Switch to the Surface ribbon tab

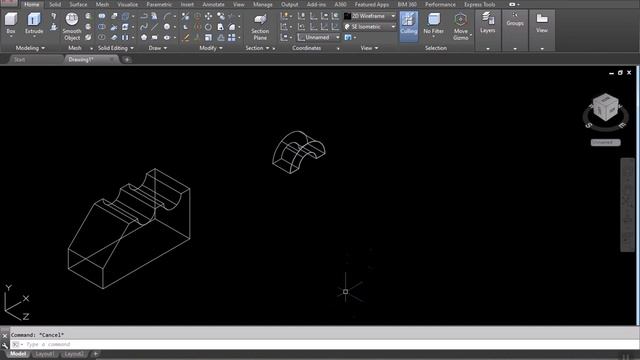click(78, 4)
